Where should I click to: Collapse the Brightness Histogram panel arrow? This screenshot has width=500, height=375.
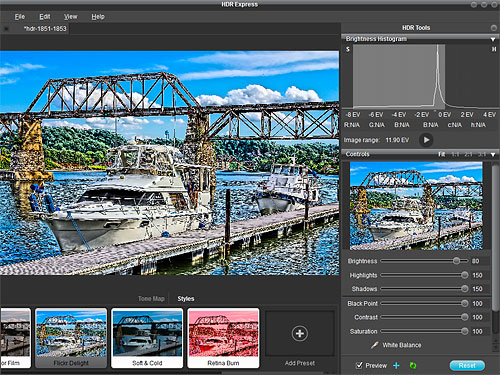click(493, 39)
